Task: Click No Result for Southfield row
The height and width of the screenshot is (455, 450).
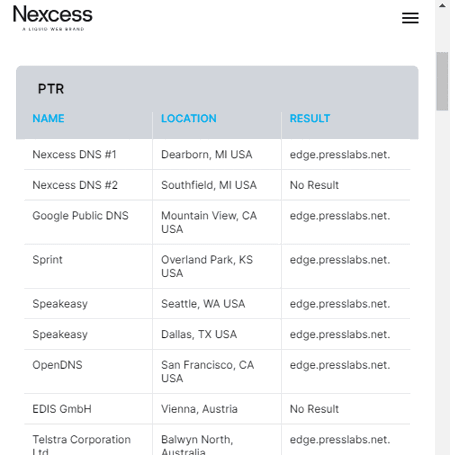Action: coord(314,185)
